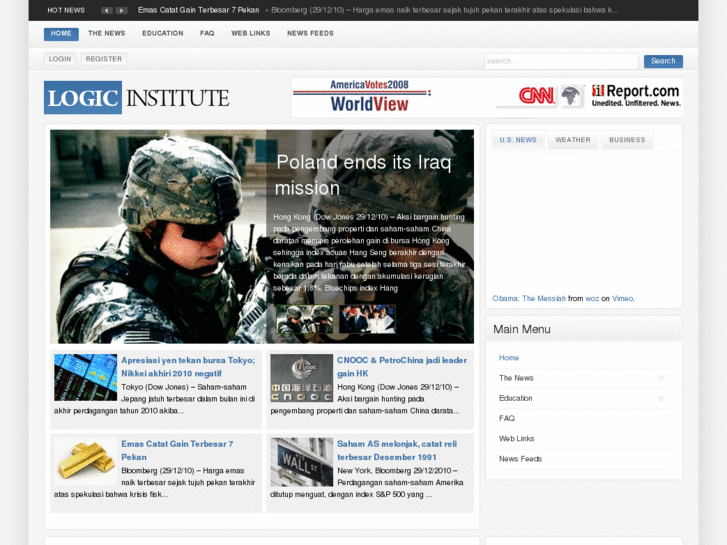Select the second slideshow thumbnail with men in suits
The width and height of the screenshot is (727, 545).
pyautogui.click(x=367, y=319)
